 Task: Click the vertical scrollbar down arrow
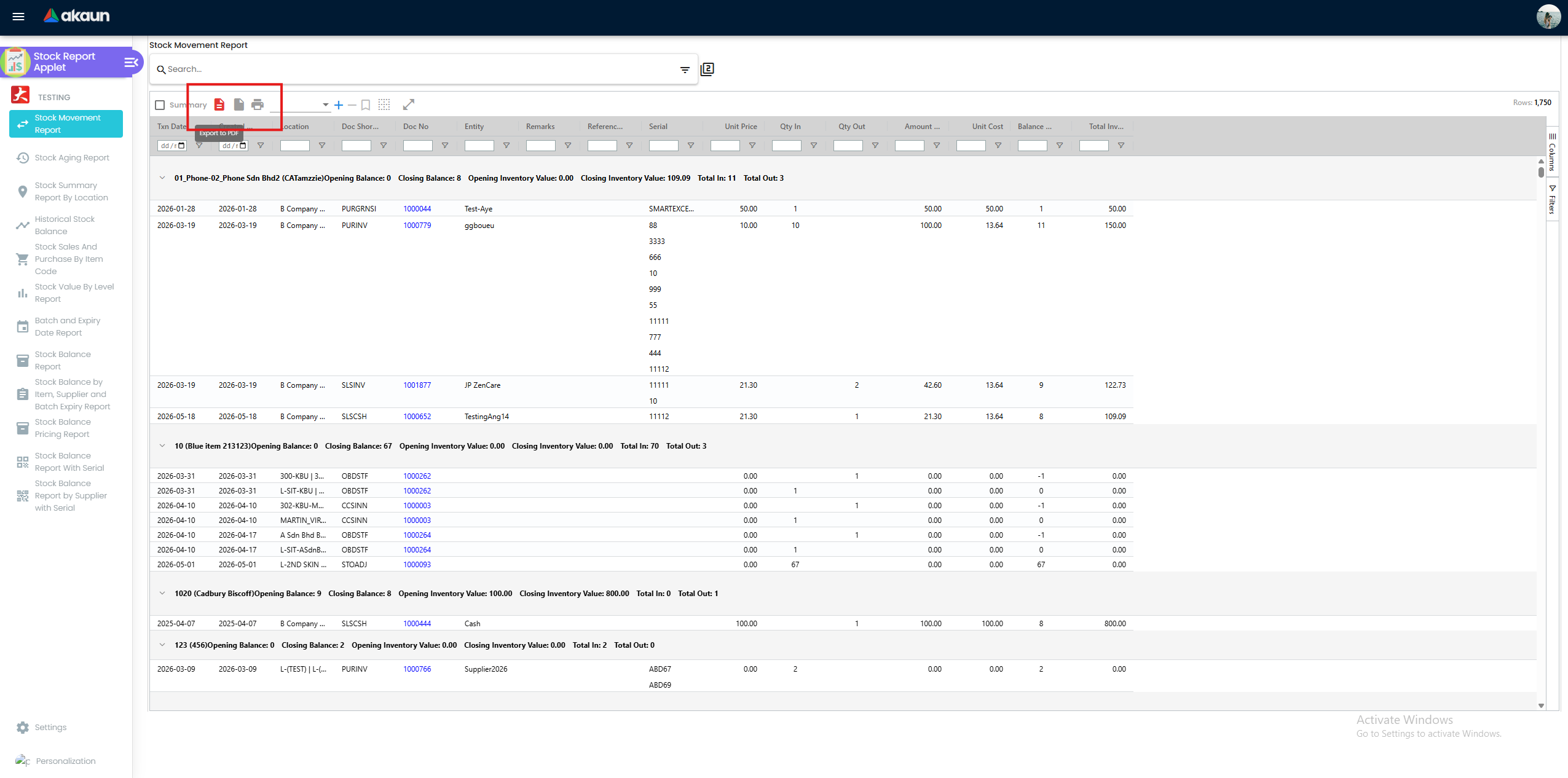[1541, 706]
